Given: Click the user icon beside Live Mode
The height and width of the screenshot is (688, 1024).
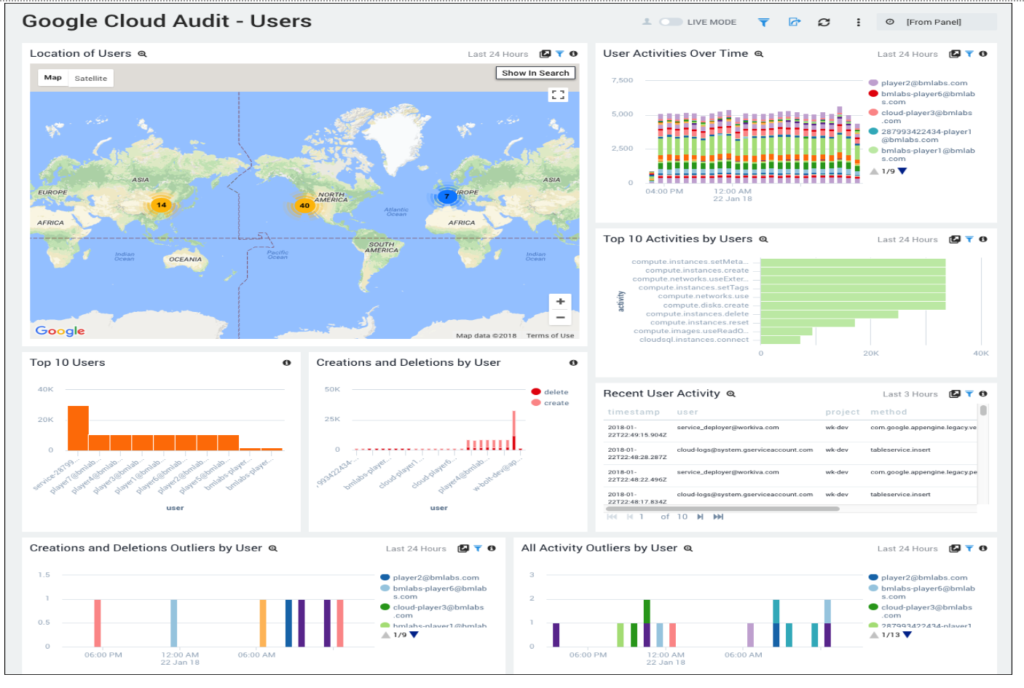Looking at the screenshot, I should point(646,22).
